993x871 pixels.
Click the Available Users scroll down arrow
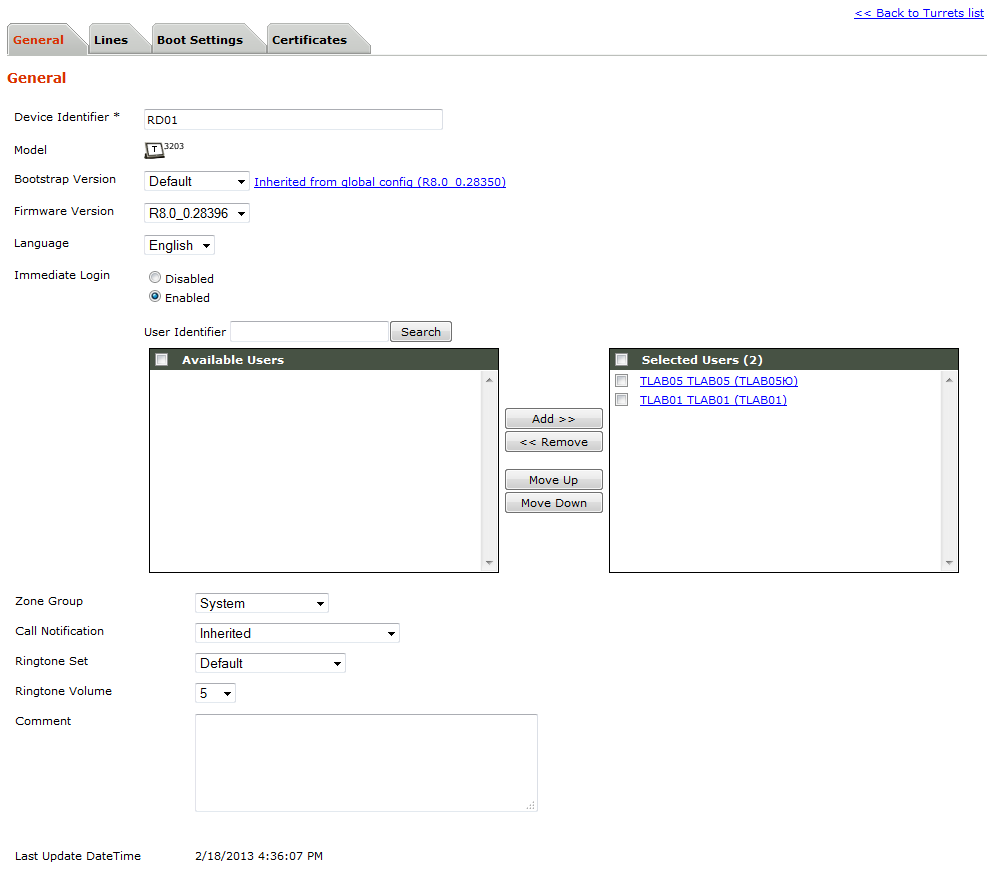point(489,563)
